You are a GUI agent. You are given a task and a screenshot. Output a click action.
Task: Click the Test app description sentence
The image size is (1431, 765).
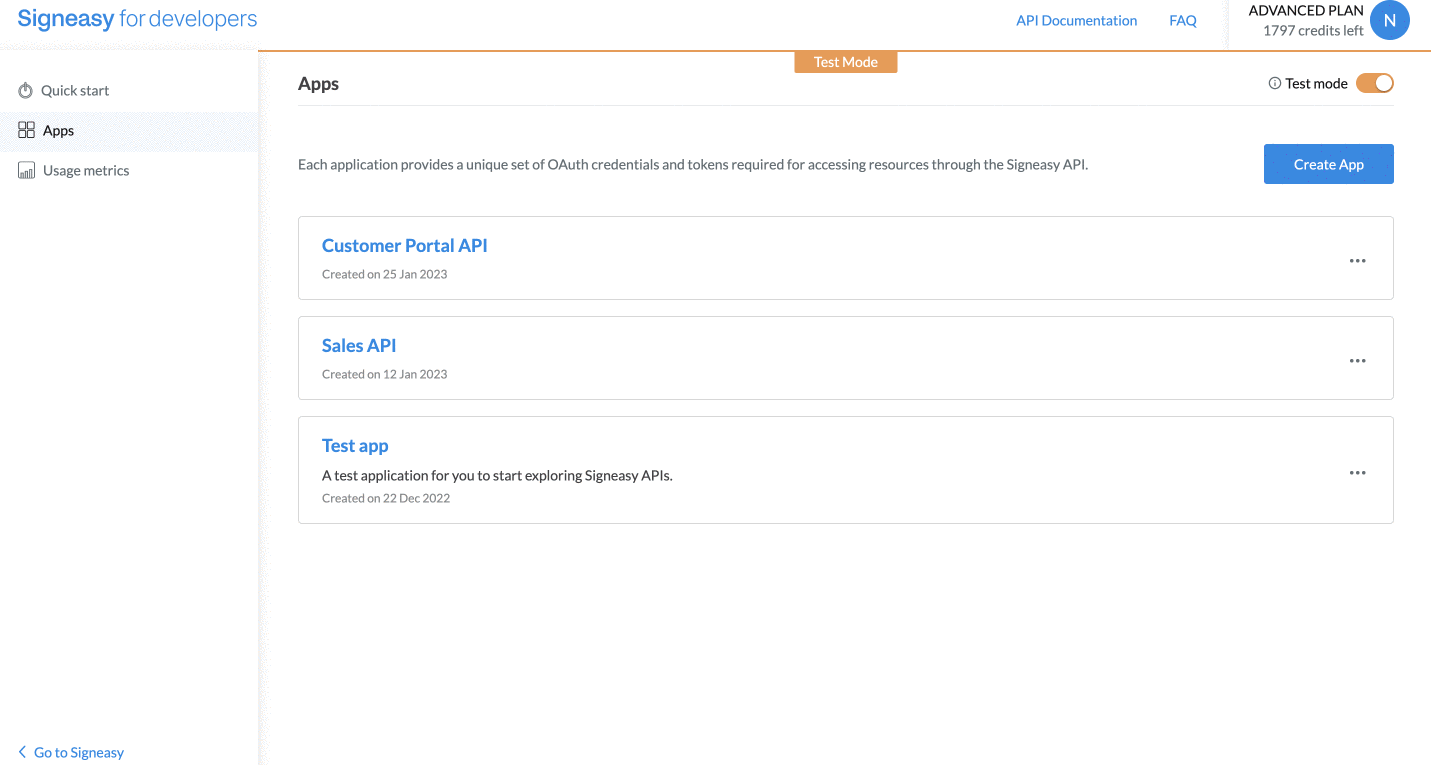click(x=497, y=475)
